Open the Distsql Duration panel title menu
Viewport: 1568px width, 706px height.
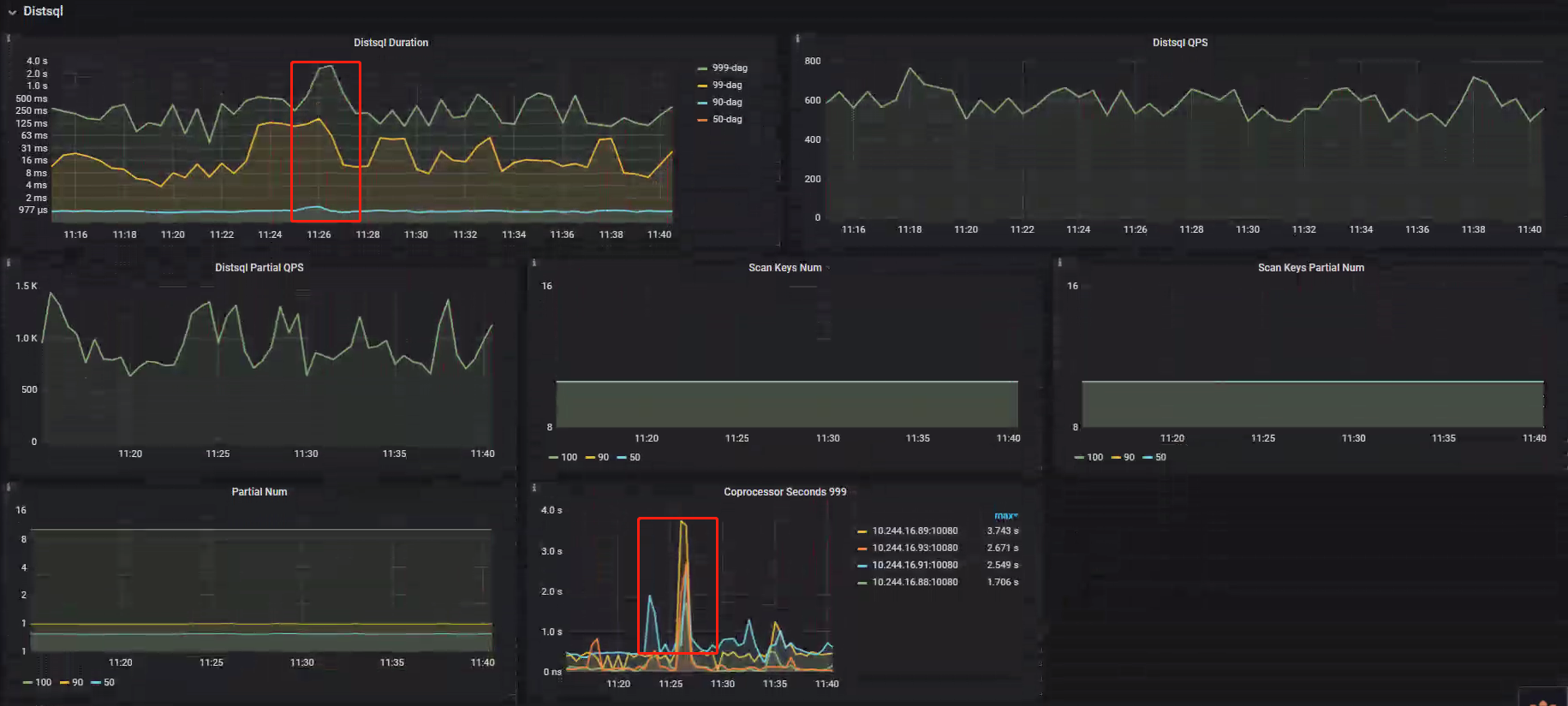[x=391, y=43]
